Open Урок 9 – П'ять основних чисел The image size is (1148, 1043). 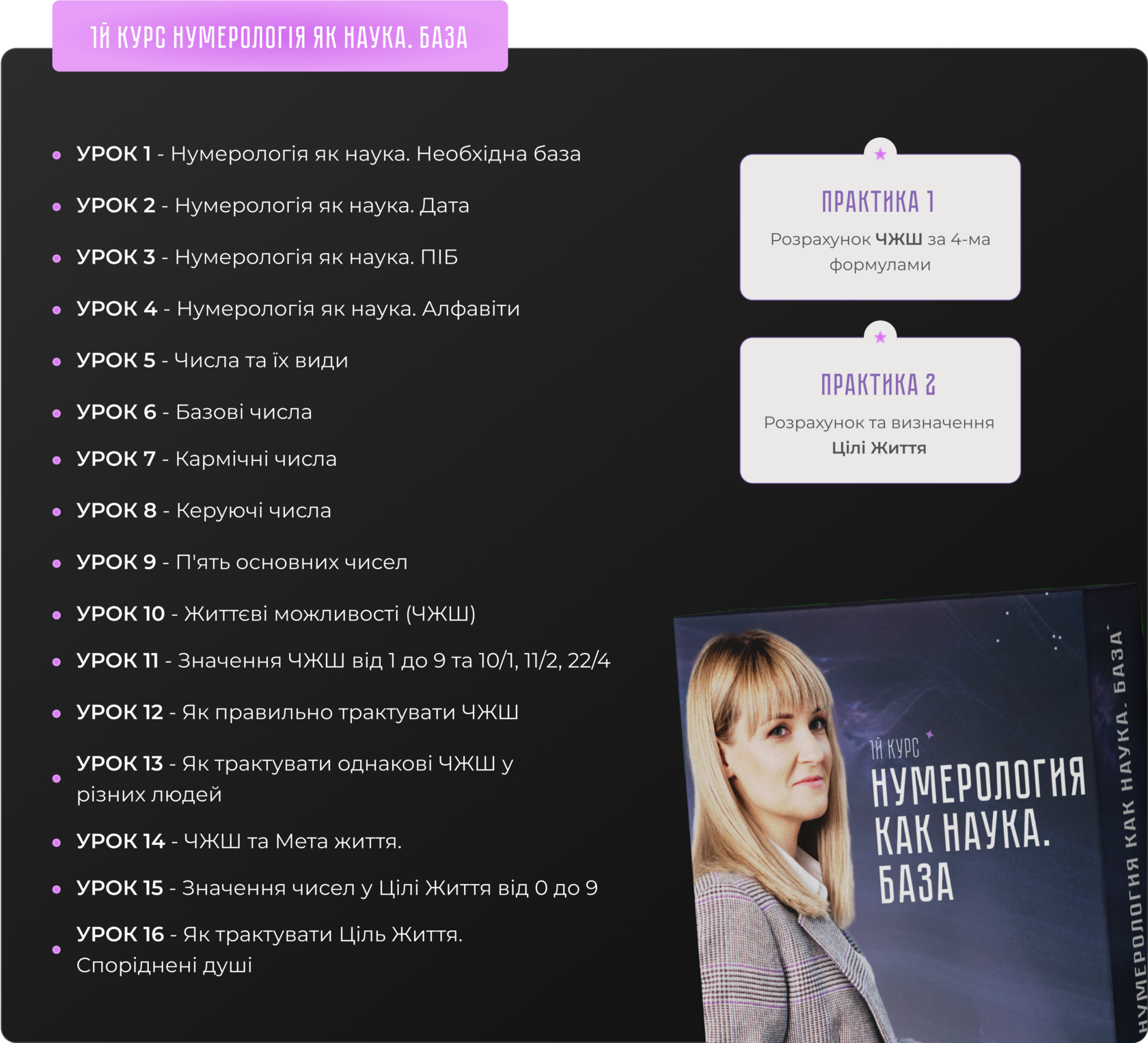point(242,562)
